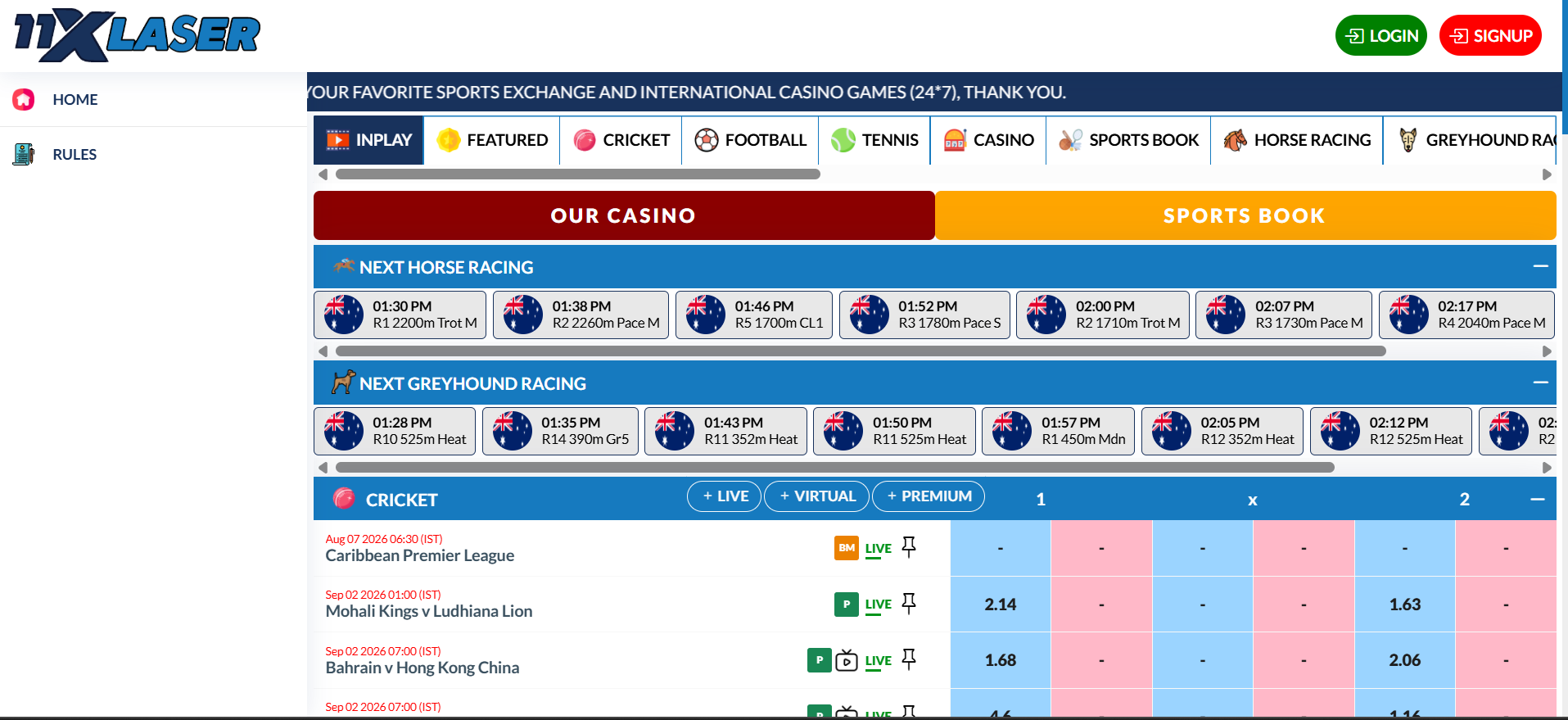The height and width of the screenshot is (720, 1568).
Task: Select 2.14 back odds for Mohali Kings
Action: click(1000, 605)
